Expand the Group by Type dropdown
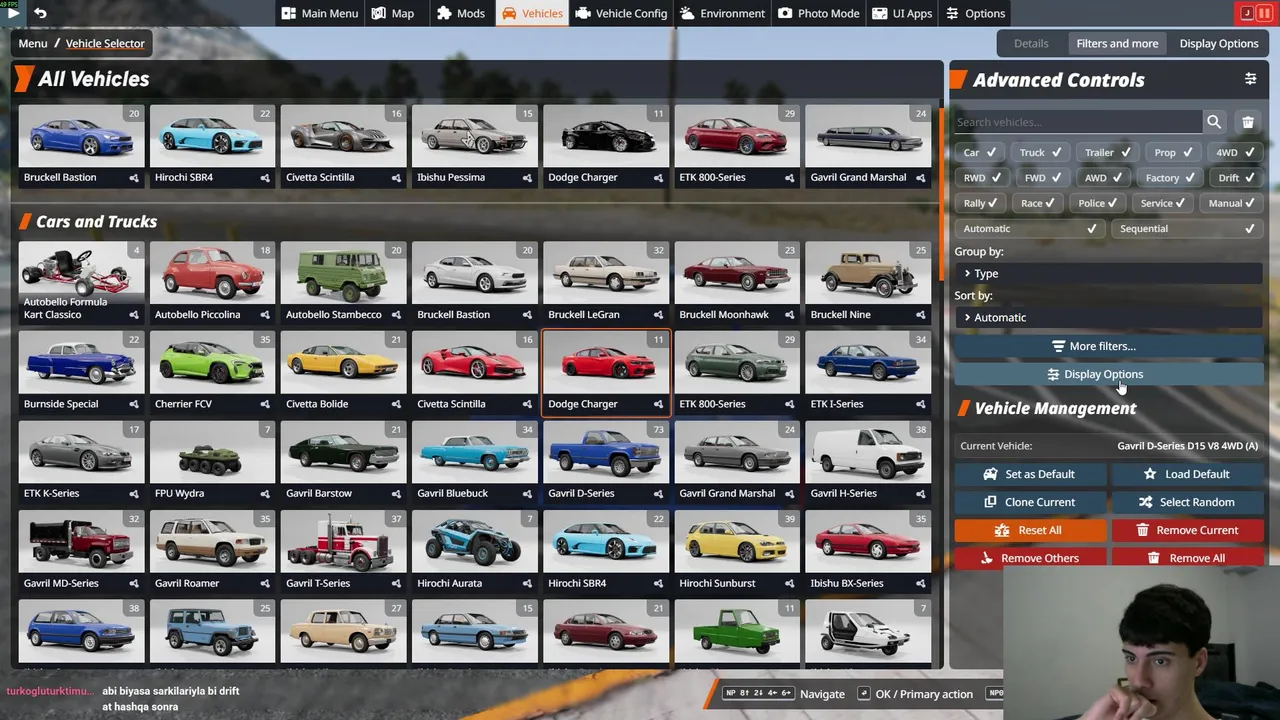This screenshot has height=720, width=1280. [1108, 273]
